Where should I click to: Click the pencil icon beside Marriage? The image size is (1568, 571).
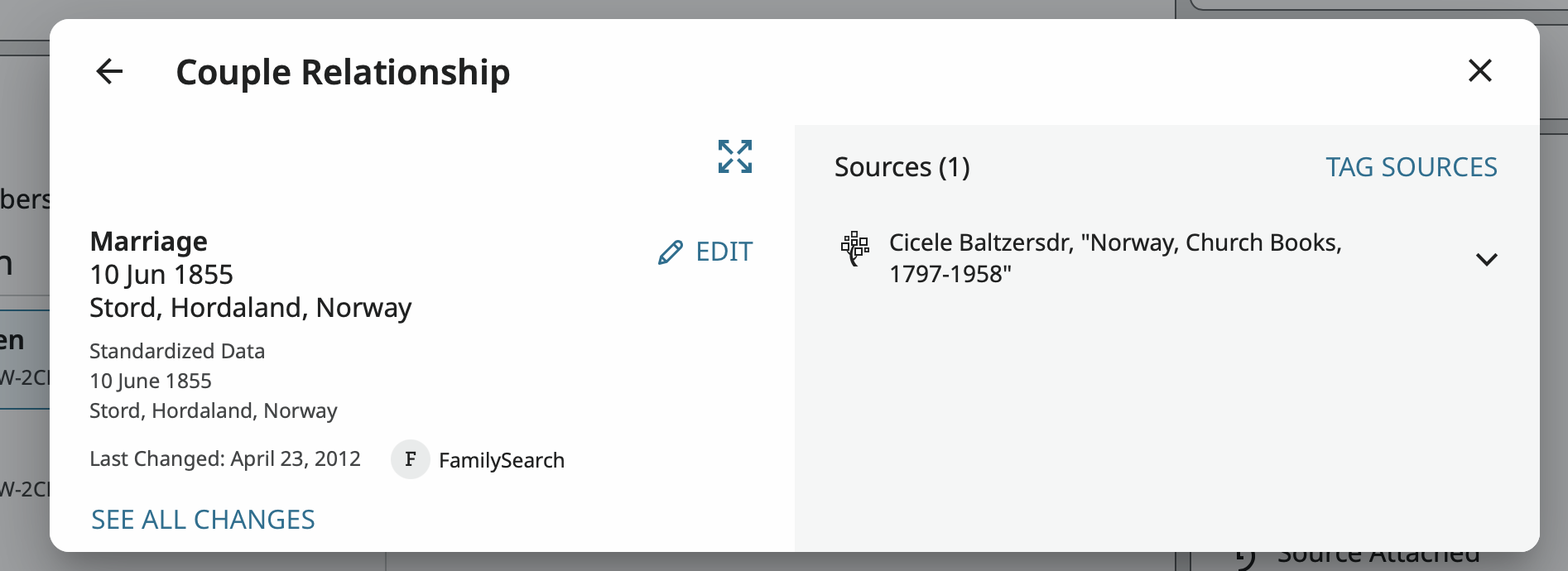point(671,252)
